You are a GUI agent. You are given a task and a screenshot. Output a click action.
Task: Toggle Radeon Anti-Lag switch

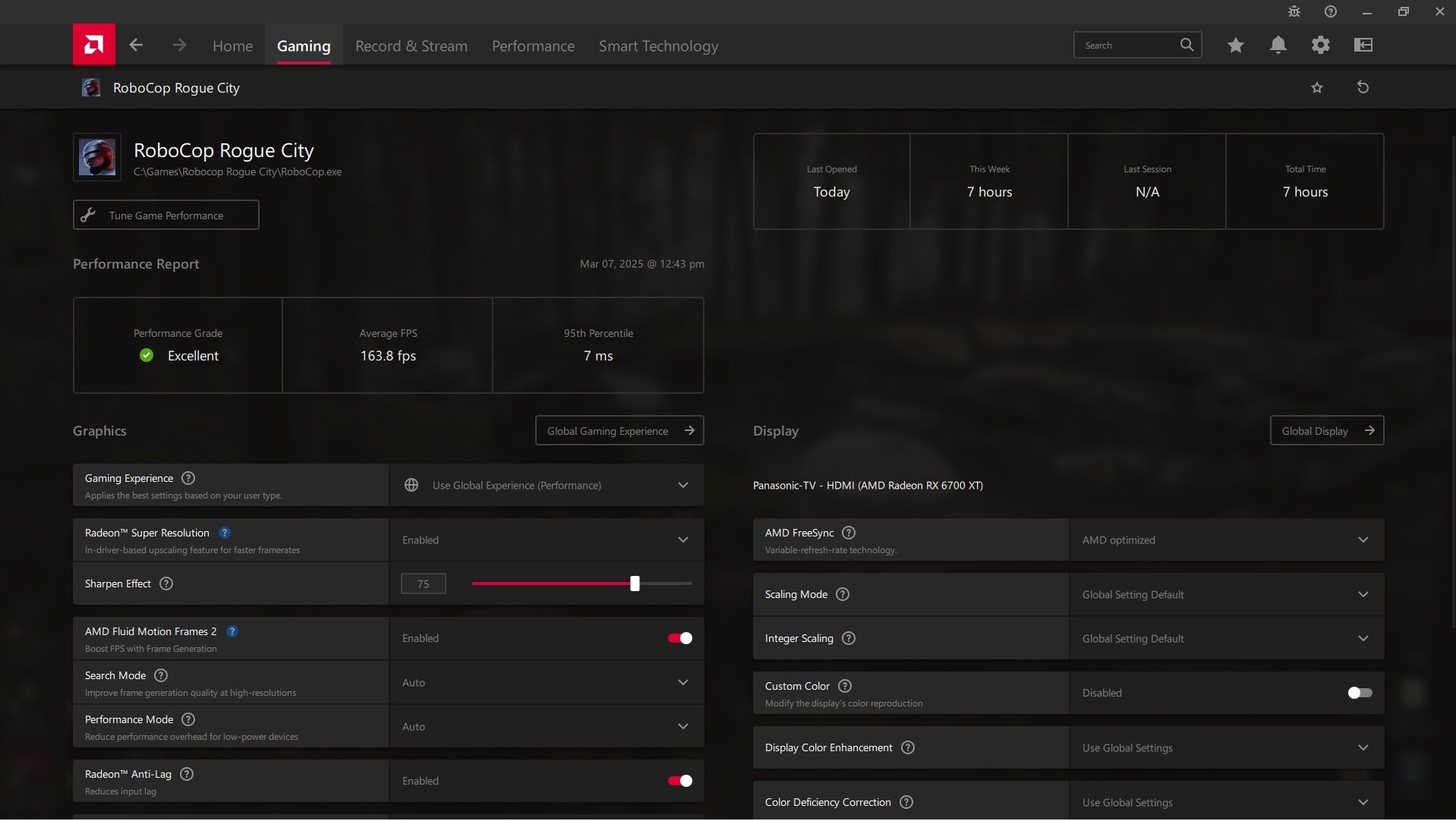pos(680,781)
